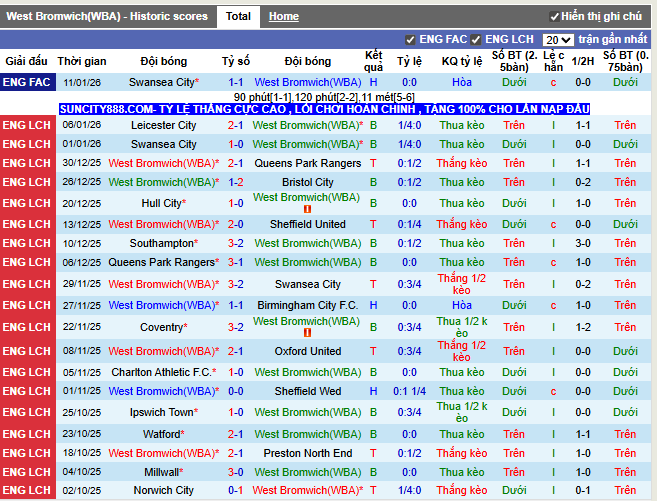Click date 13/12/25 cell
The height and width of the screenshot is (501, 657).
pos(82,225)
